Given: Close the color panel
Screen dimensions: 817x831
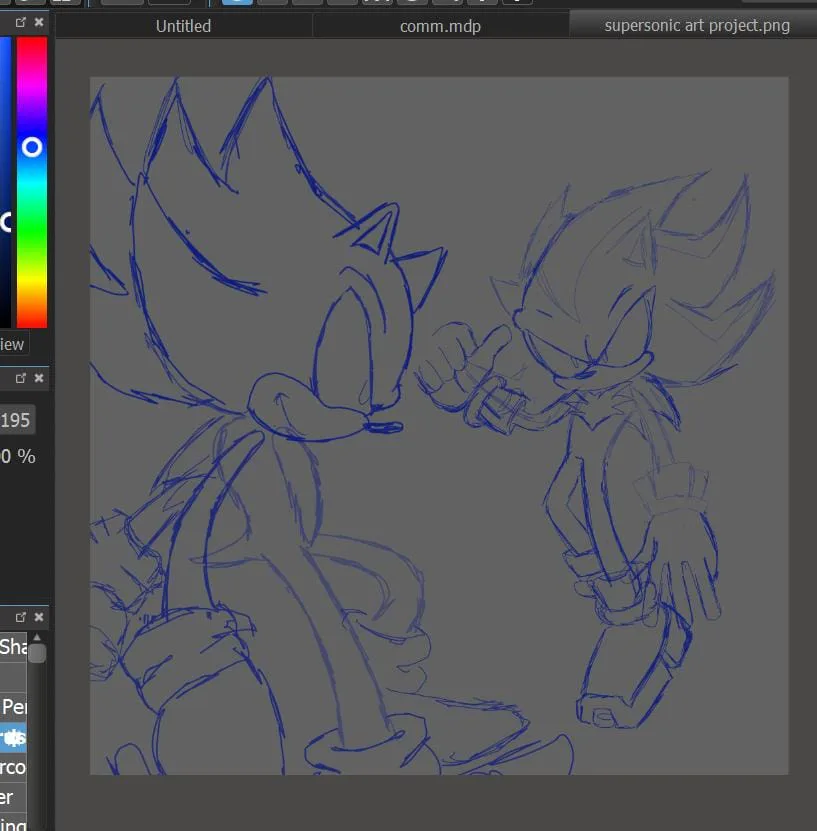Looking at the screenshot, I should (39, 22).
